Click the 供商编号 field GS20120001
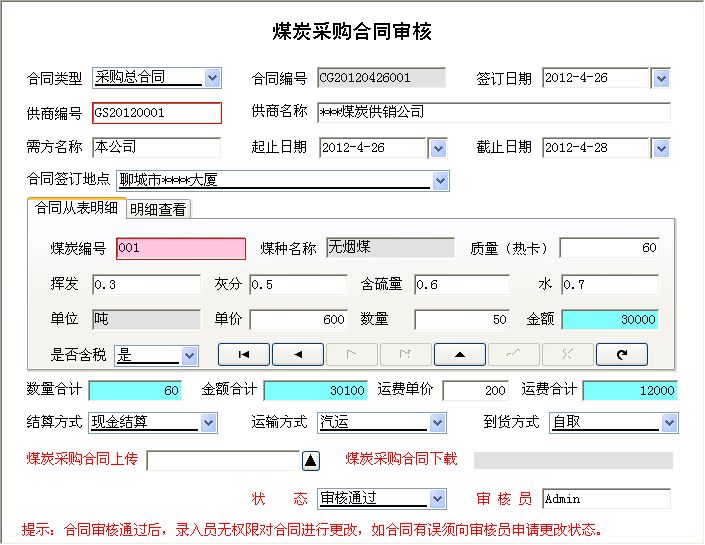The height and width of the screenshot is (545, 705). [x=157, y=112]
